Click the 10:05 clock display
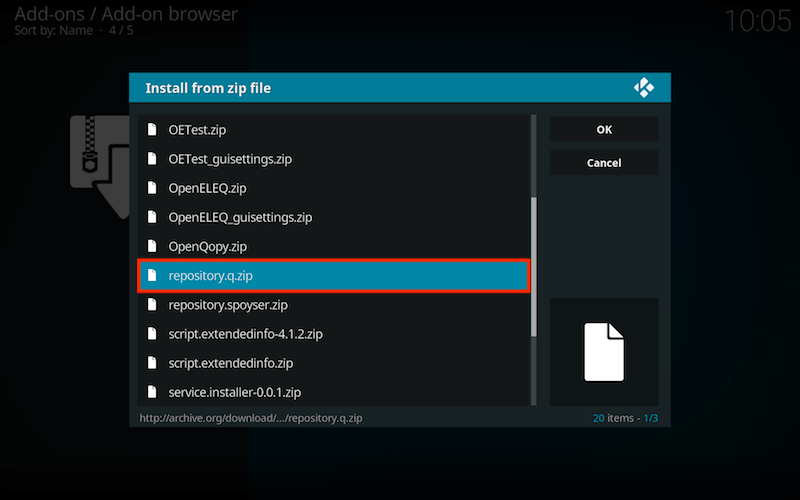Viewport: 800px width, 500px height. tap(758, 21)
